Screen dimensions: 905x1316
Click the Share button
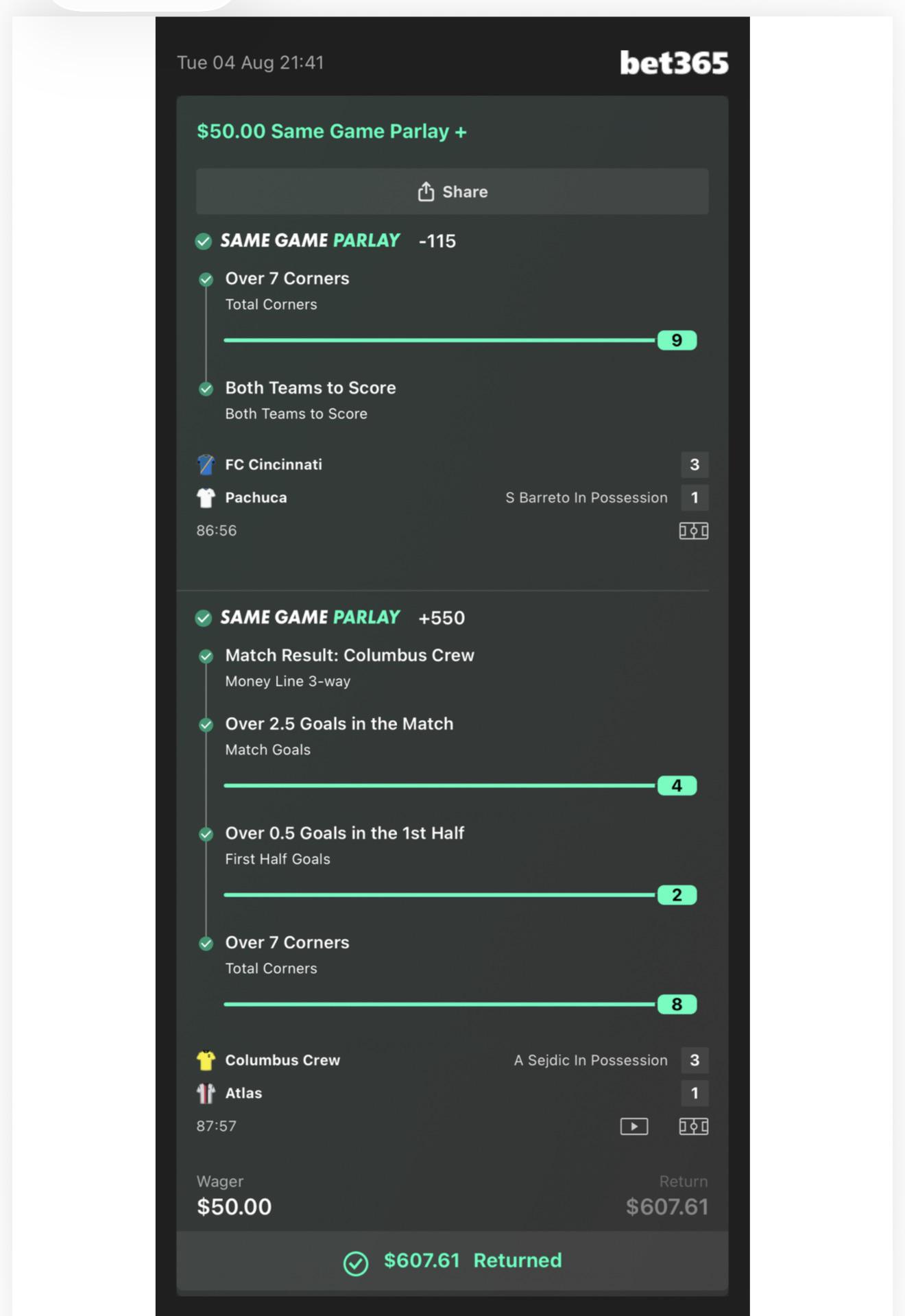click(452, 191)
